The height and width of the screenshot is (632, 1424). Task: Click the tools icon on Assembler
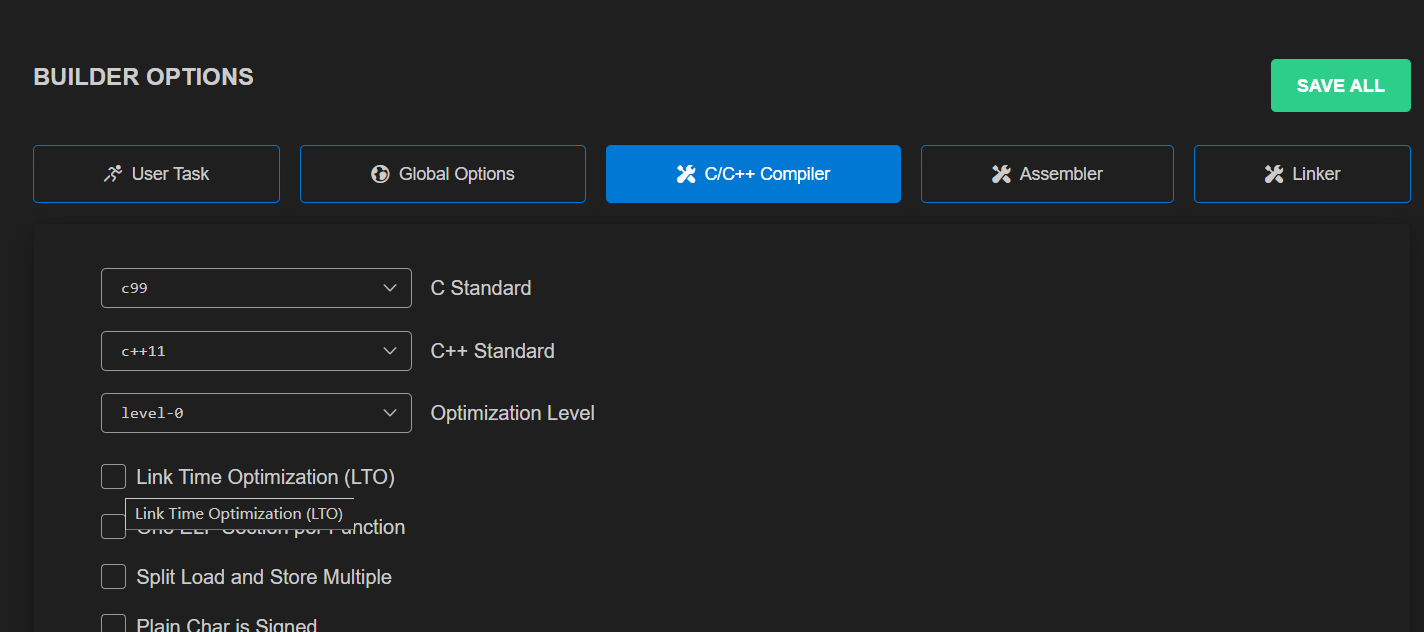[1001, 174]
